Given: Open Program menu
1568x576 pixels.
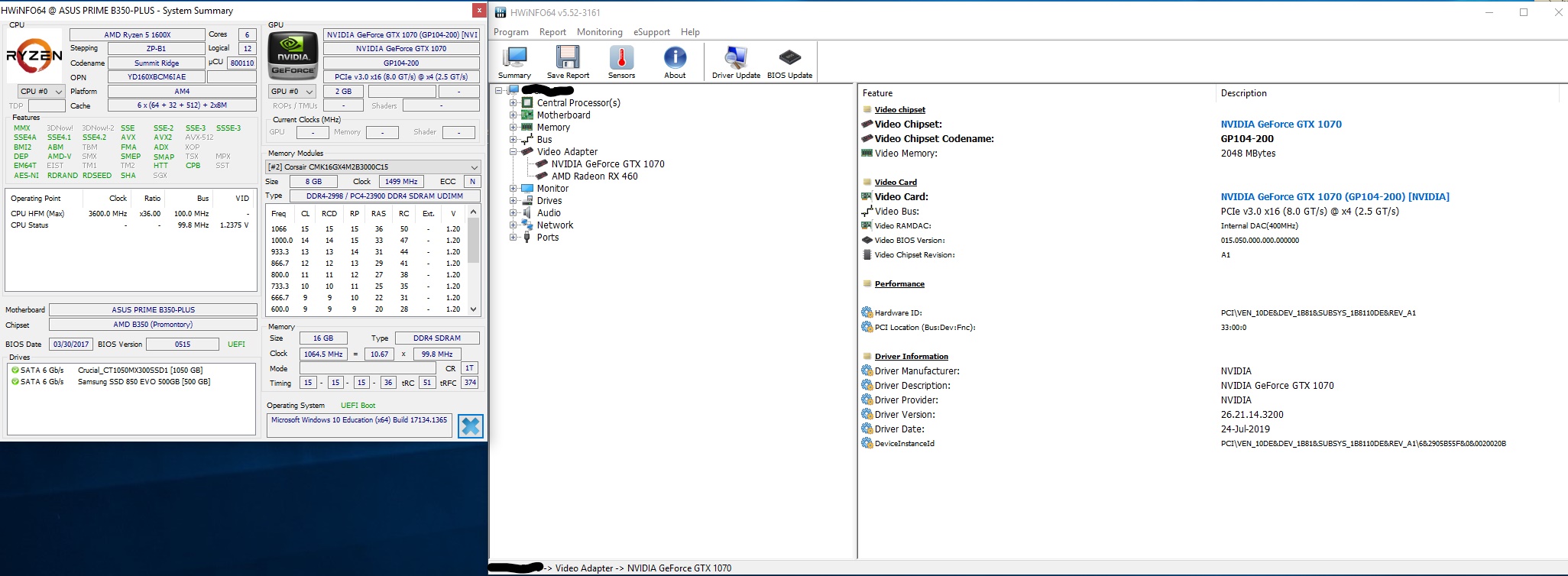Looking at the screenshot, I should [511, 32].
